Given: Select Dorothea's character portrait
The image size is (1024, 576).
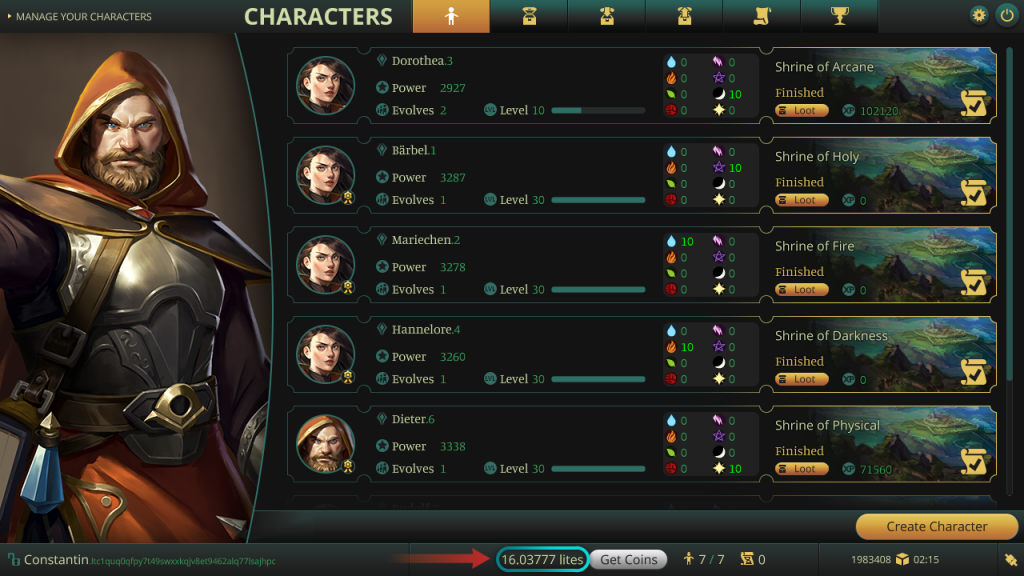Looking at the screenshot, I should [x=325, y=86].
